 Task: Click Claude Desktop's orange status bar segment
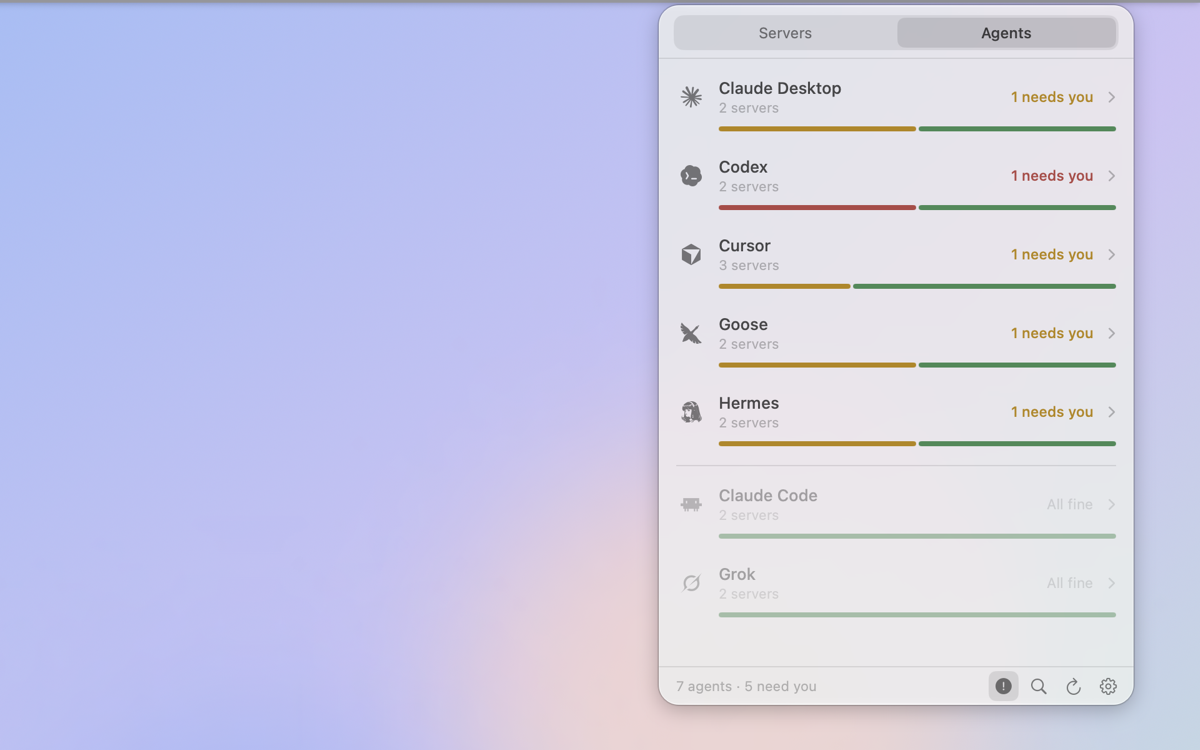click(x=817, y=129)
